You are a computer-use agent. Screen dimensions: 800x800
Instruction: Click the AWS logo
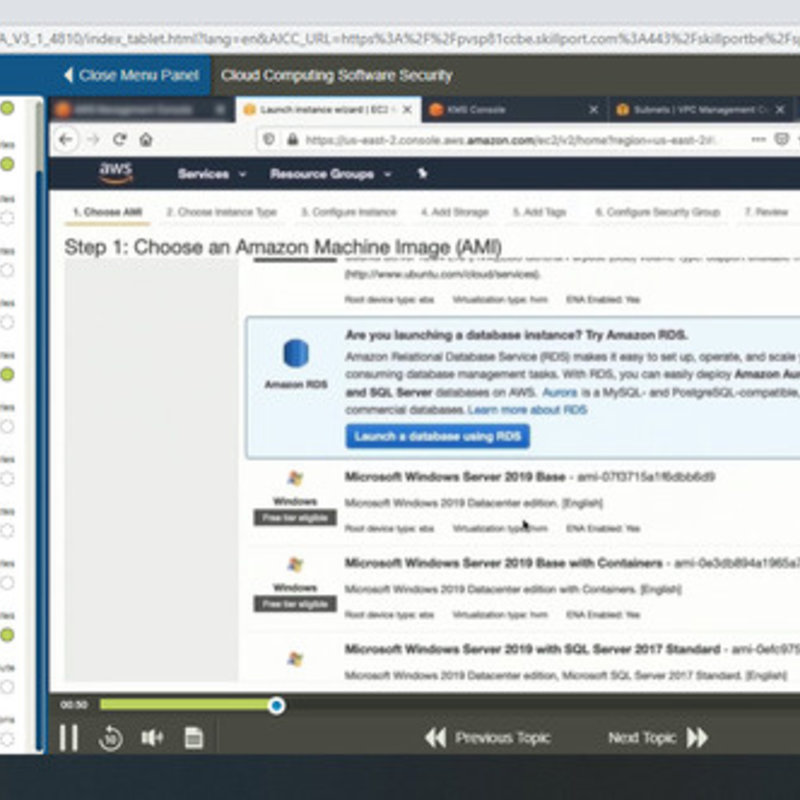[116, 172]
